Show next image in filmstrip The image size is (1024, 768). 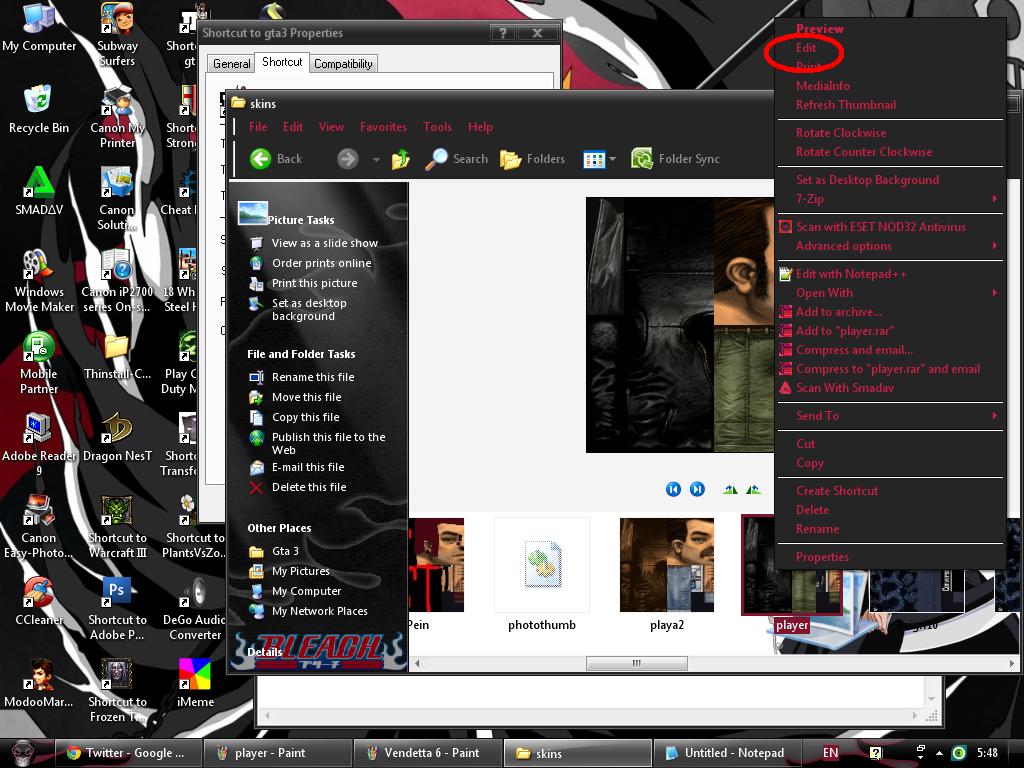(697, 489)
